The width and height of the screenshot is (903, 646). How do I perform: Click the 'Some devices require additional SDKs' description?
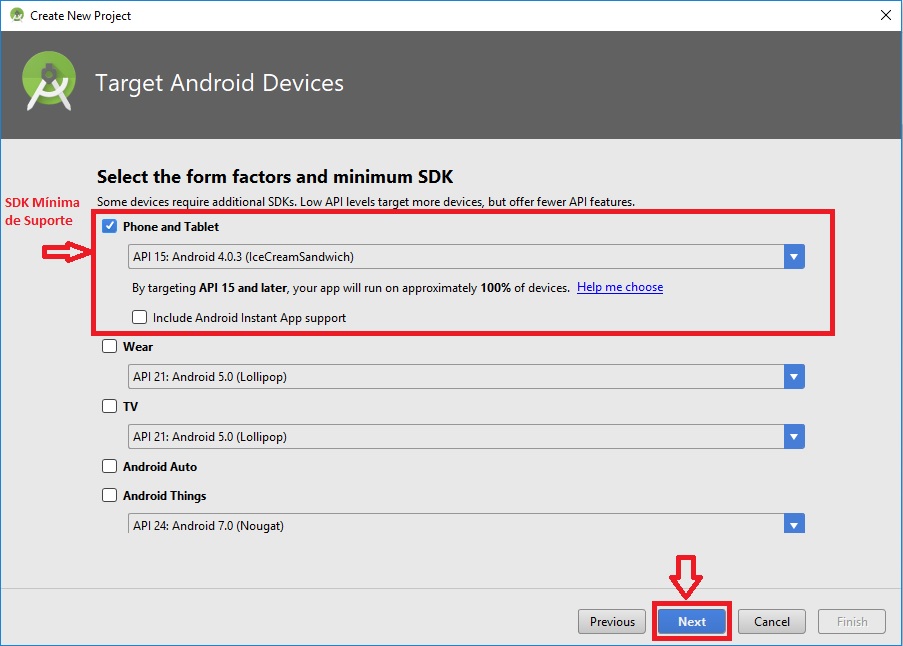click(366, 202)
